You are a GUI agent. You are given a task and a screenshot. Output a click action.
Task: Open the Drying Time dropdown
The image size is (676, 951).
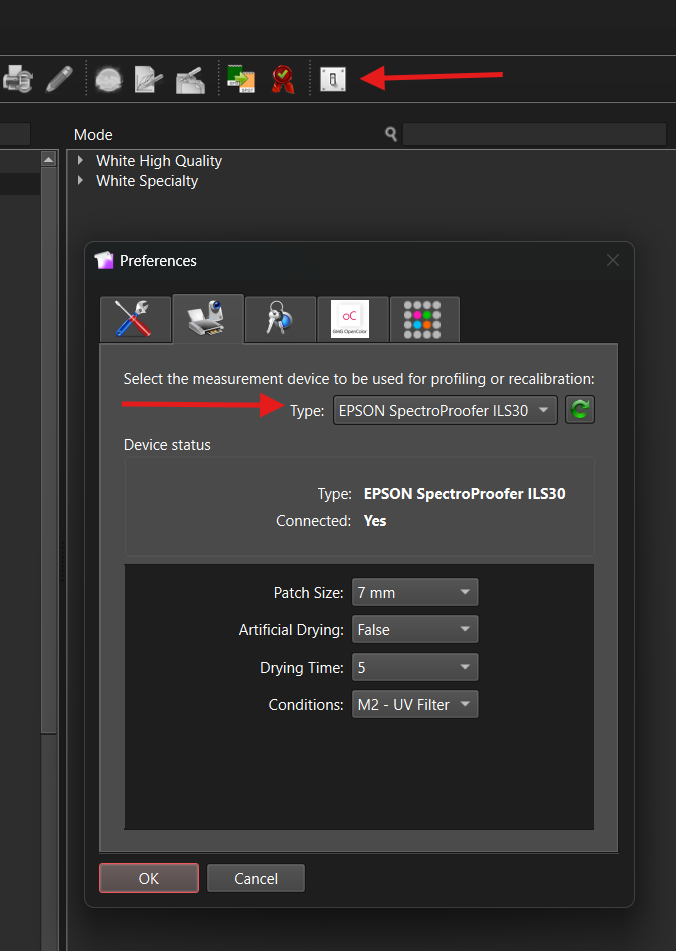click(415, 667)
